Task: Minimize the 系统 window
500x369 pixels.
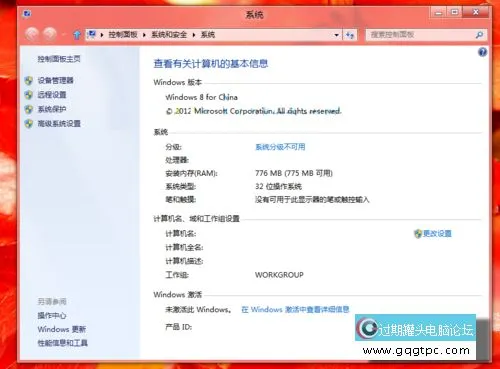Action: tap(438, 13)
